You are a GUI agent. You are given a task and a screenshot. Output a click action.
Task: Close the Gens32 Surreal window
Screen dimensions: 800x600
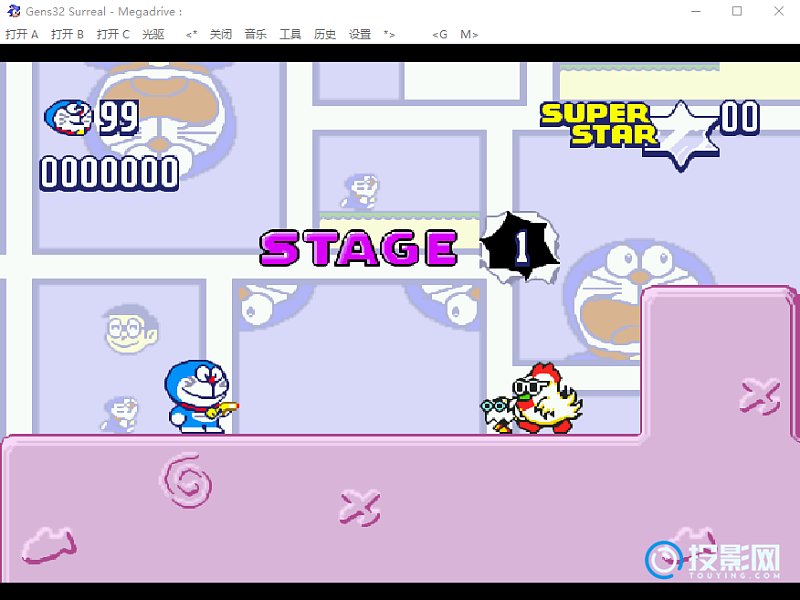point(779,11)
